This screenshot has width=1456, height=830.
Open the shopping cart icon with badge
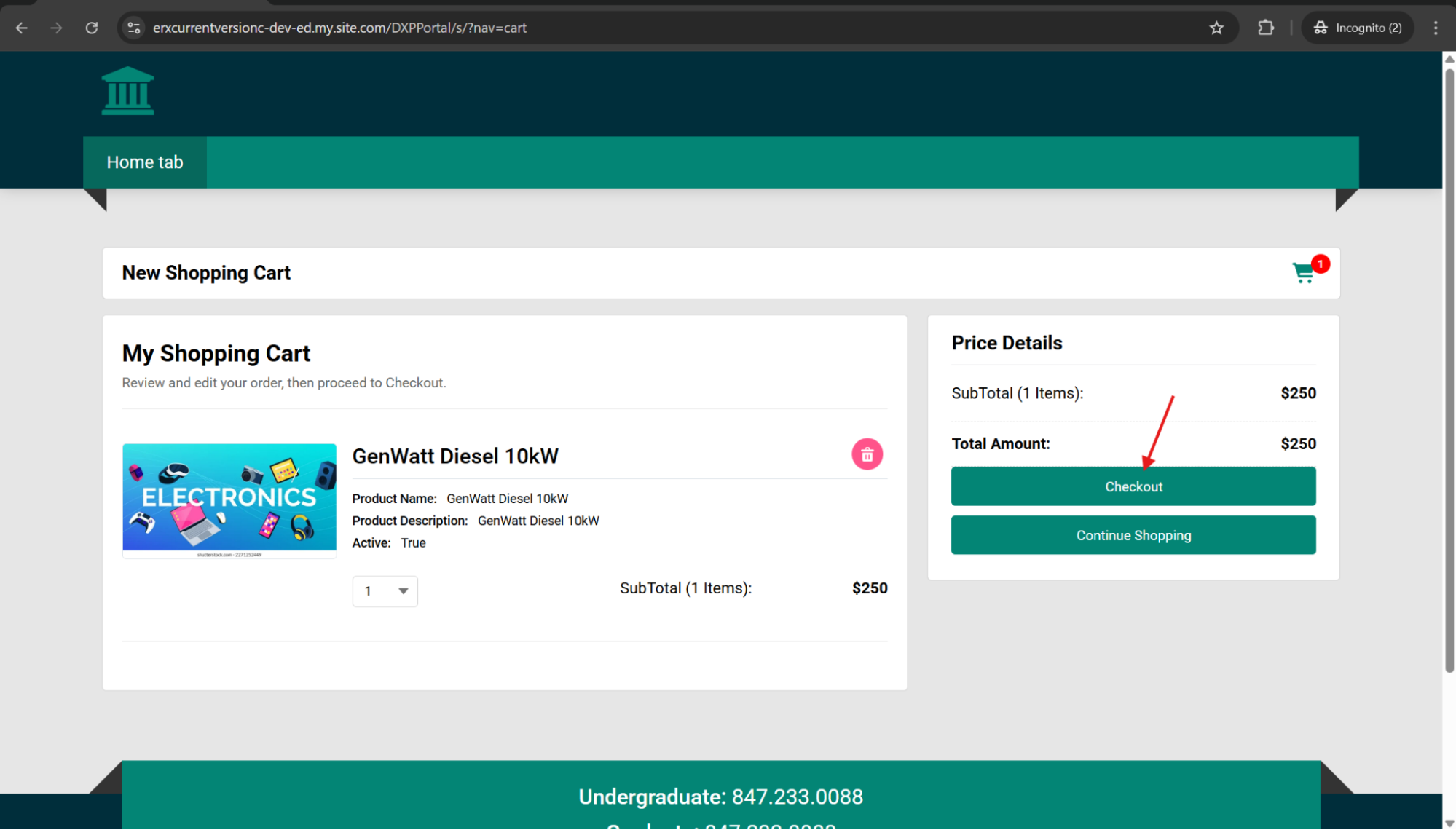click(x=1304, y=273)
